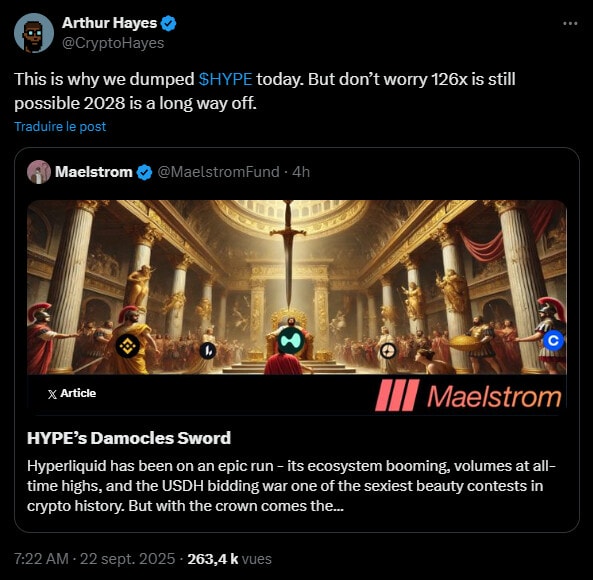Click the Binance logo in article image
The width and height of the screenshot is (593, 580).
(127, 346)
